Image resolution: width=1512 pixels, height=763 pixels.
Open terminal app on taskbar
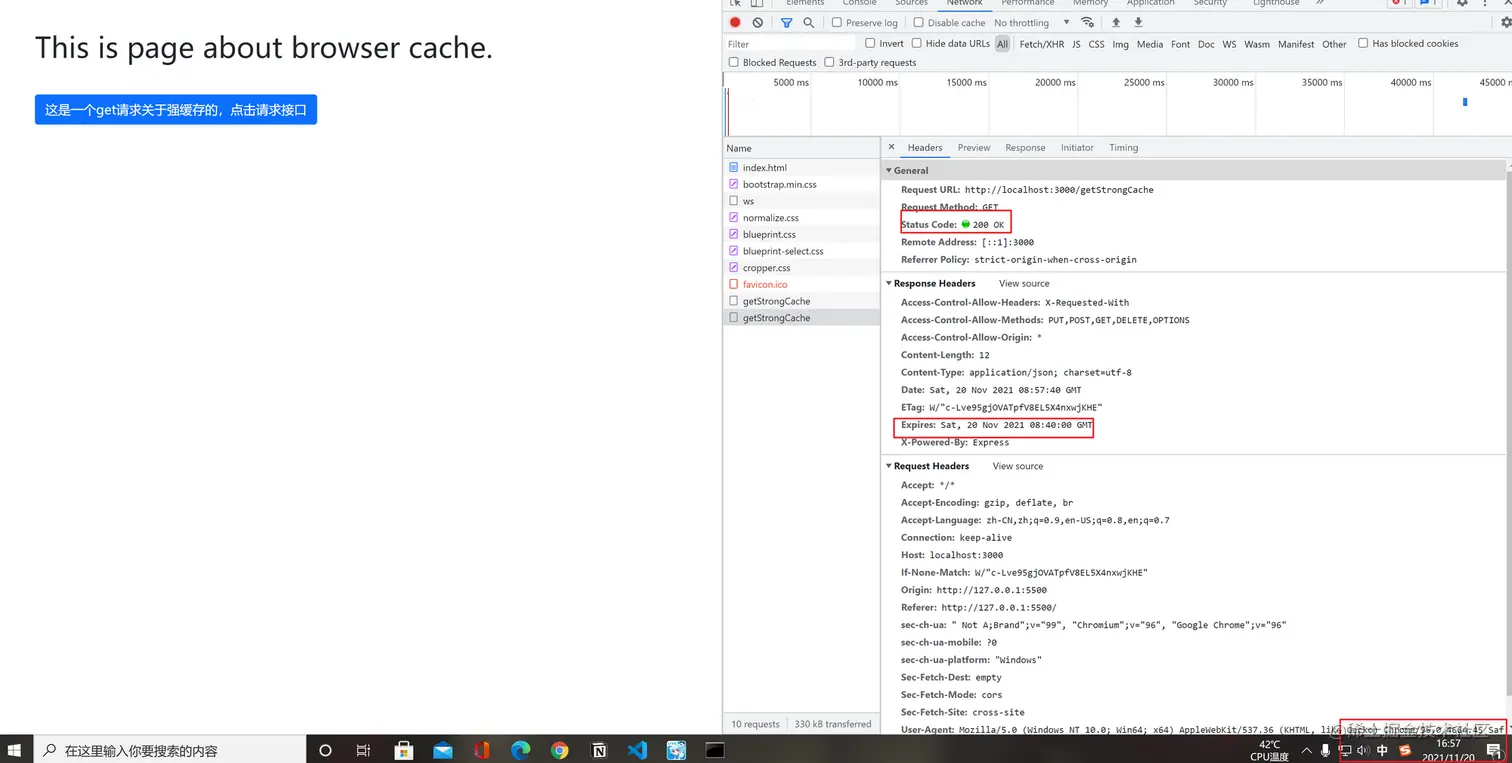pos(715,750)
